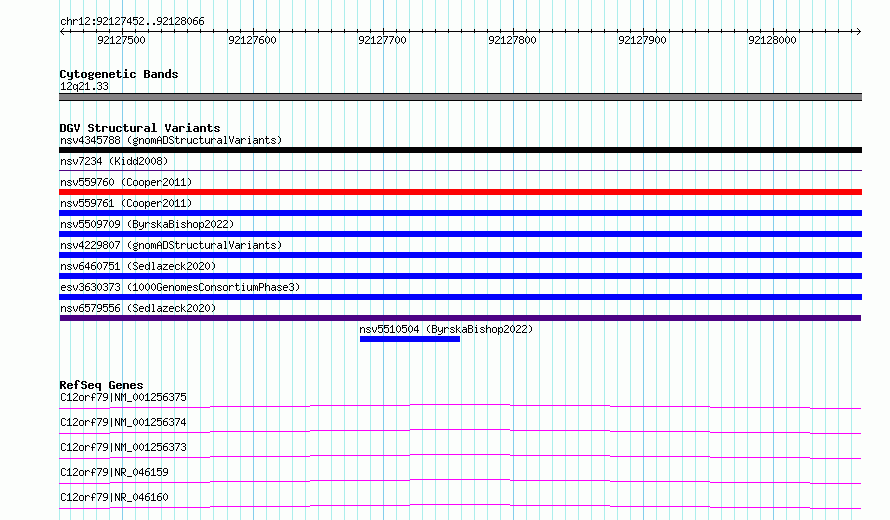Open variant nsv4345788 gnomAD label
The image size is (890, 520).
(171, 140)
